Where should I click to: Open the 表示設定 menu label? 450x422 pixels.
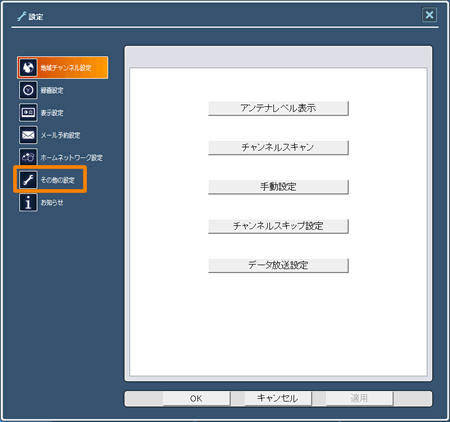click(x=52, y=113)
